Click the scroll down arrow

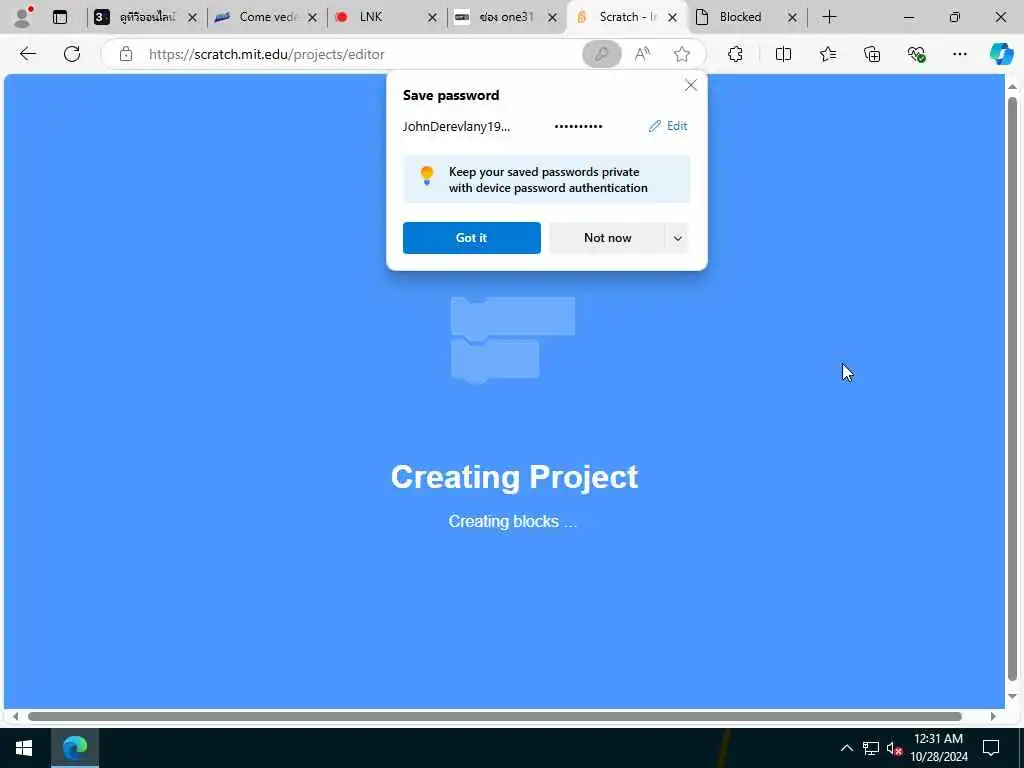click(x=1012, y=697)
